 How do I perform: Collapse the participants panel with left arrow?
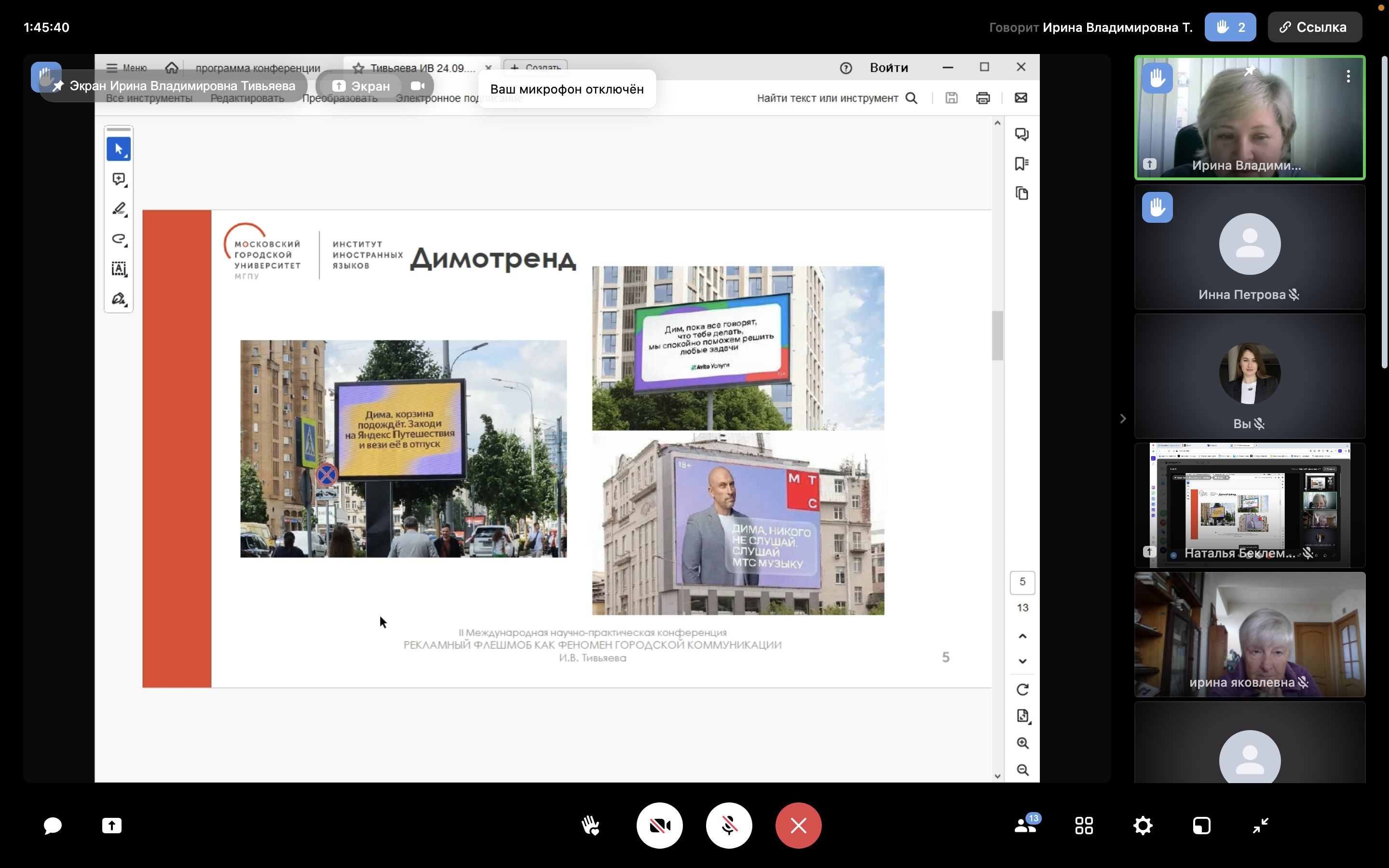click(x=1123, y=419)
